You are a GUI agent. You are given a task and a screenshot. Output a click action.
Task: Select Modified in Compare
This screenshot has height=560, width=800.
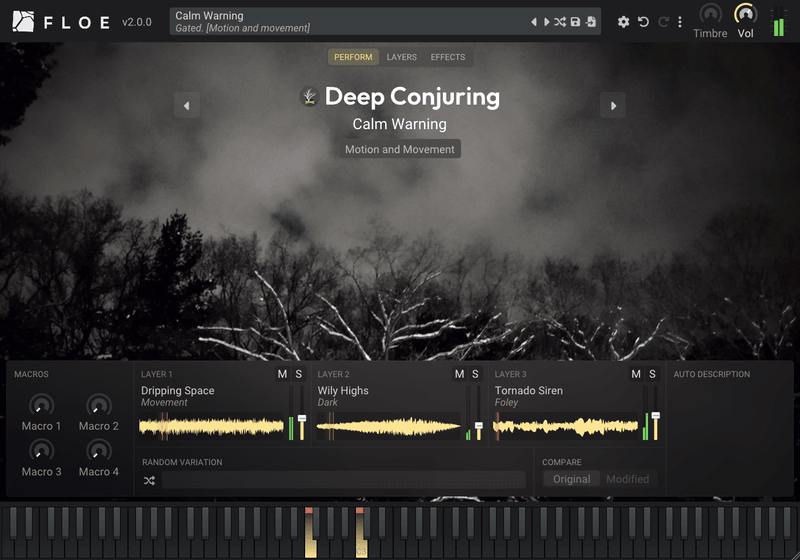point(628,479)
